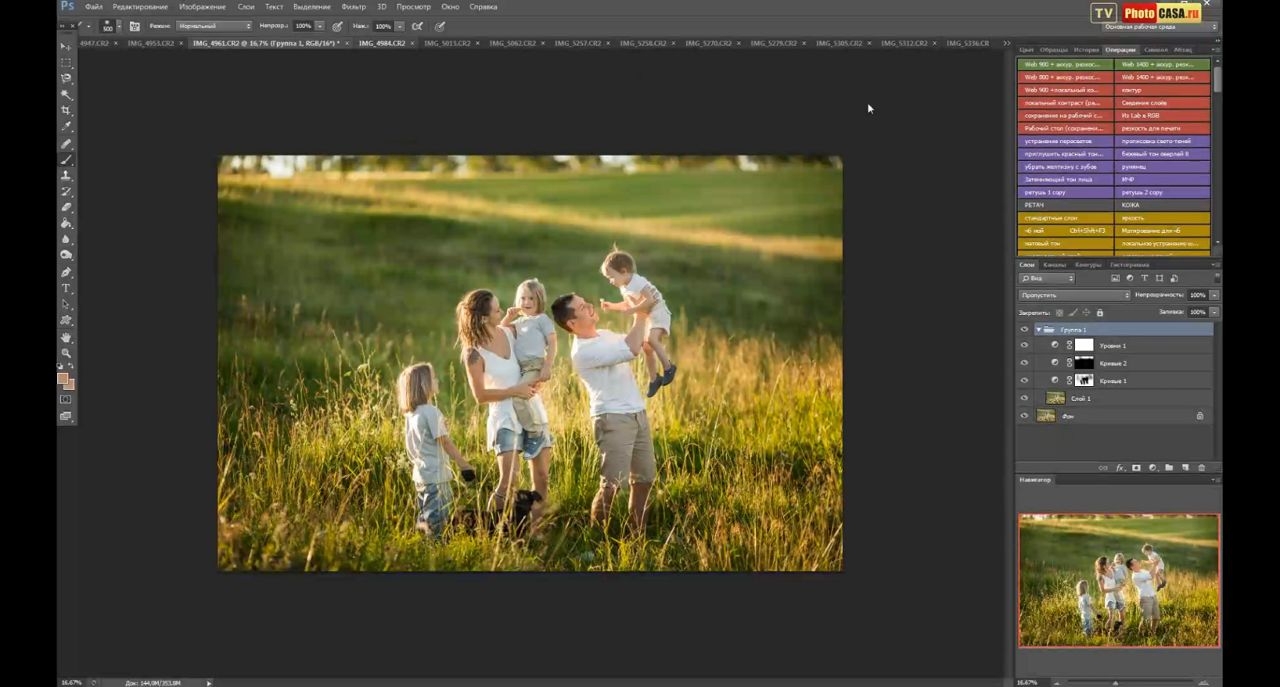Select the Gradient tool
Image resolution: width=1280 pixels, height=687 pixels.
tap(66, 223)
